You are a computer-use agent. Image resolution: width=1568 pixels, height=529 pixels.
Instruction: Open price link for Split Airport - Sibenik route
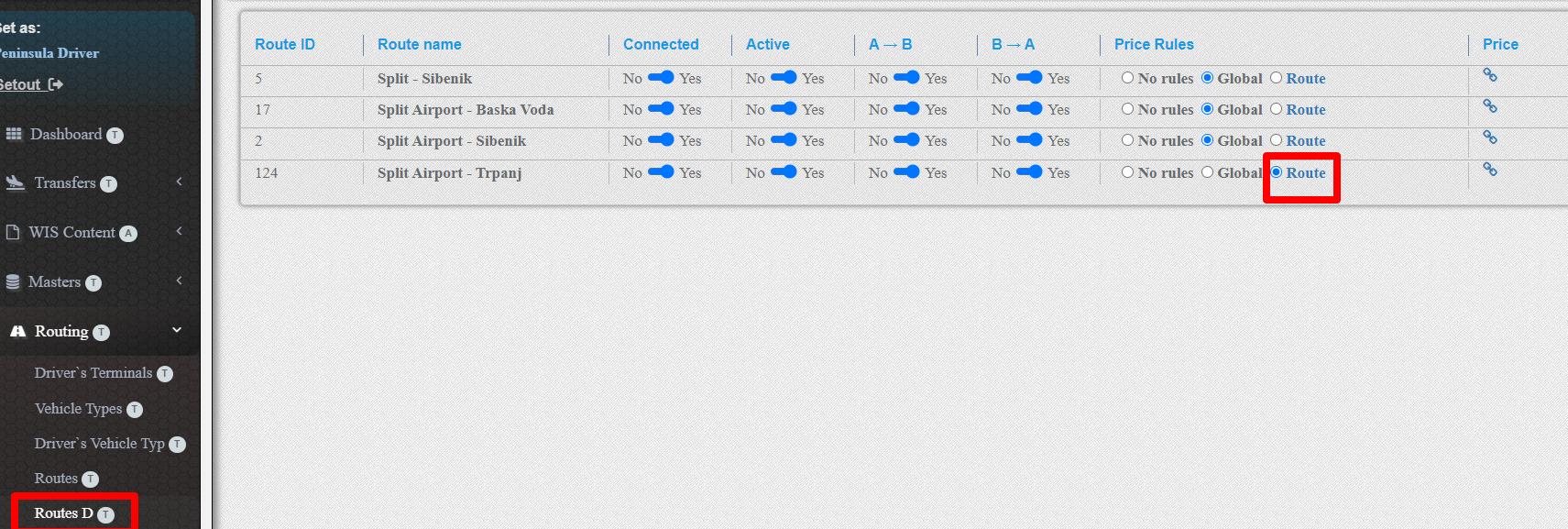pyautogui.click(x=1490, y=138)
